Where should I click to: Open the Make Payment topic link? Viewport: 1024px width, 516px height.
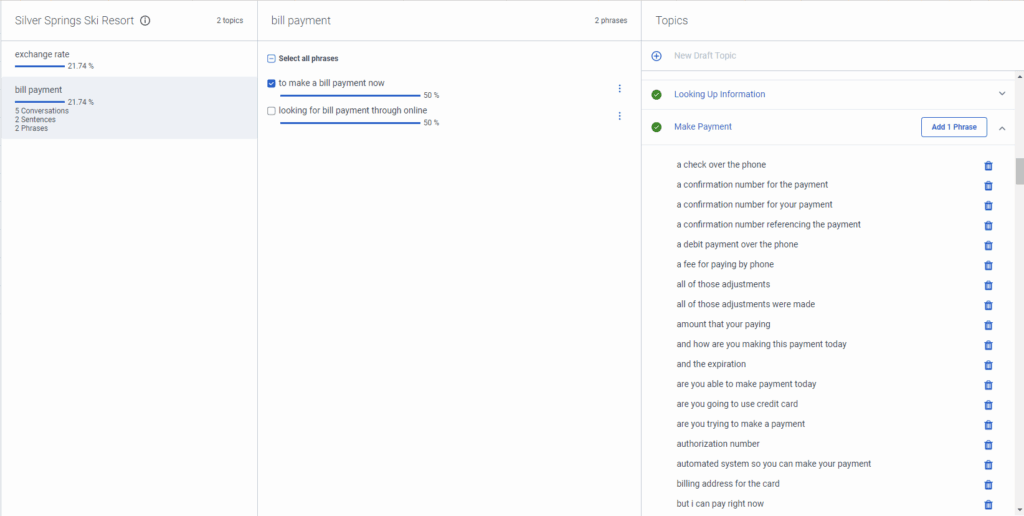(703, 127)
